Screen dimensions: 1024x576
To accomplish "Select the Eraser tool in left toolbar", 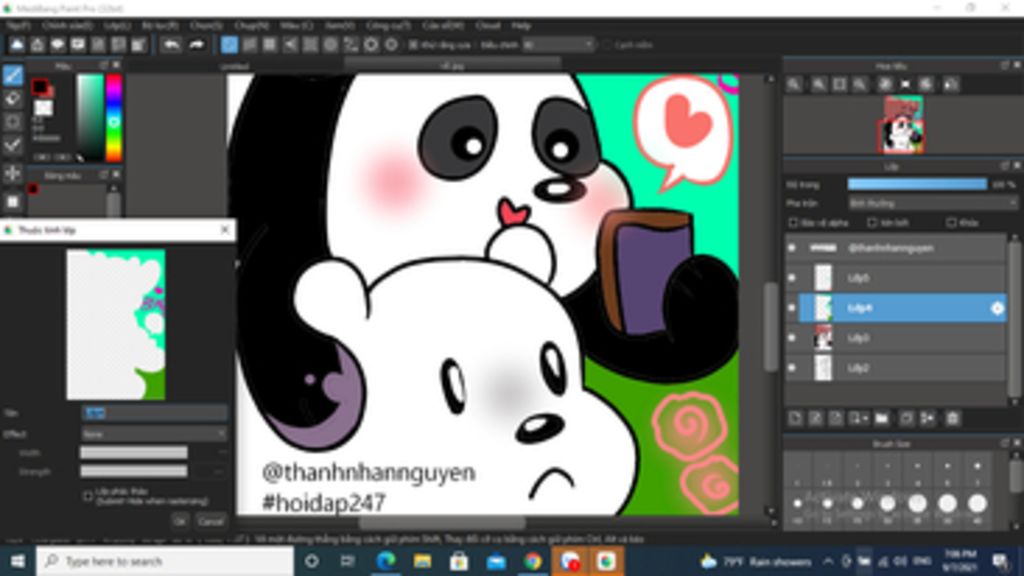I will click(x=13, y=99).
